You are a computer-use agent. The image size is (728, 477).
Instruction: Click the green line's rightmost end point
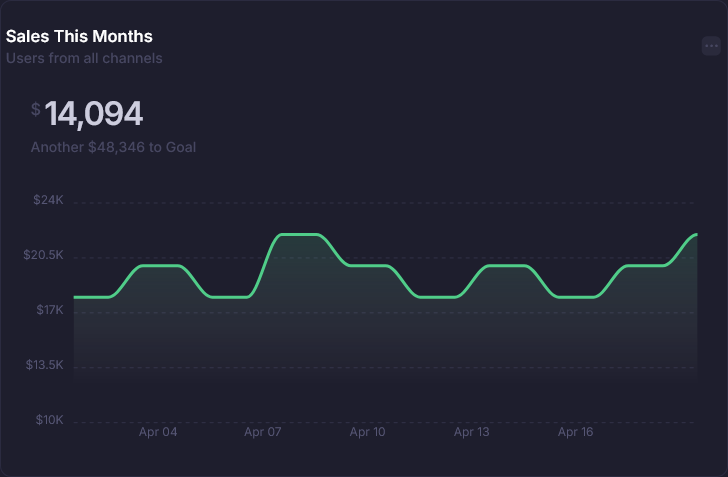696,234
